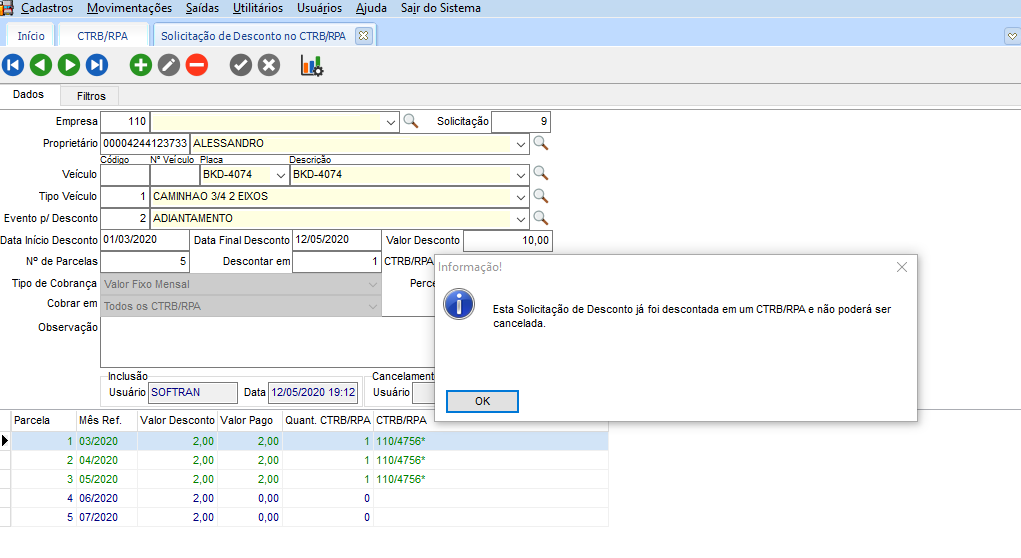
Task: Add new record with green plus icon
Action: [141, 65]
